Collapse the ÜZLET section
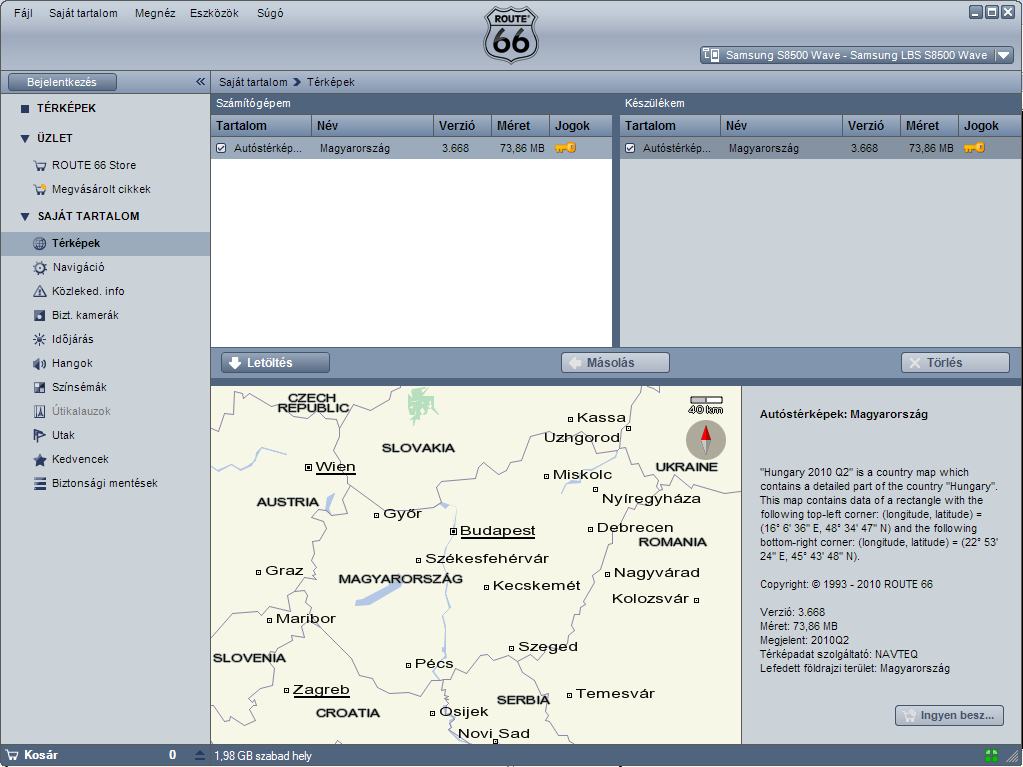This screenshot has height=767, width=1023. tap(25, 139)
